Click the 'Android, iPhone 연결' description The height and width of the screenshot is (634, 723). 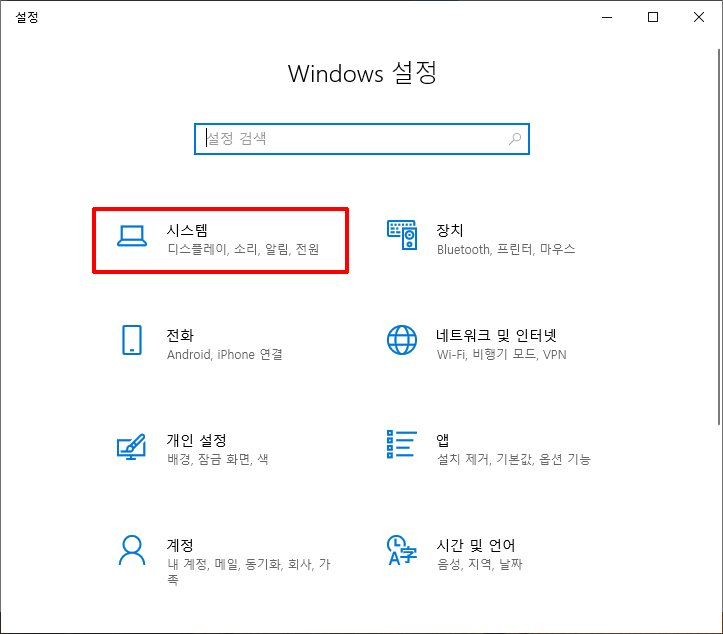point(225,355)
